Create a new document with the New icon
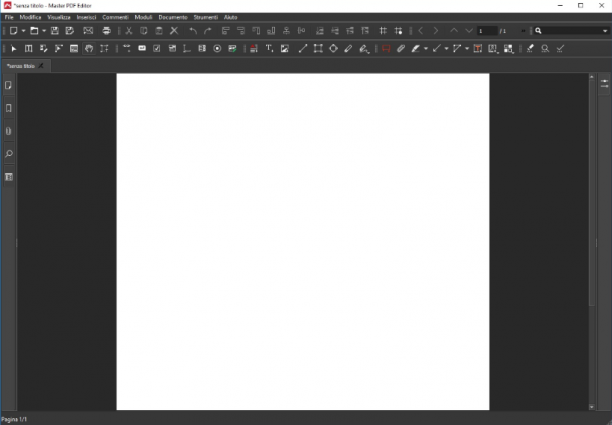 tap(14, 31)
